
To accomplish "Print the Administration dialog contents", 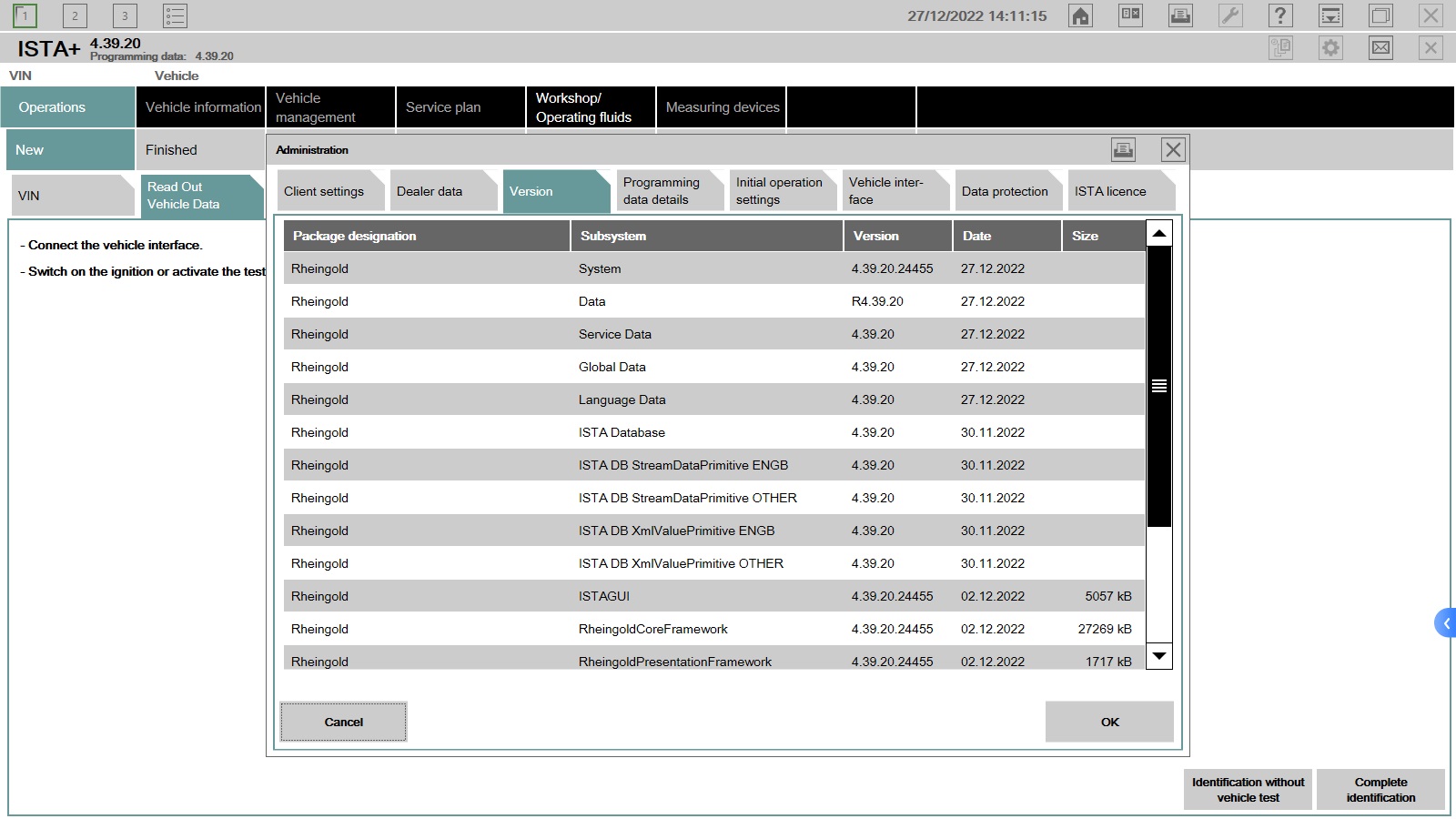I will (1123, 149).
